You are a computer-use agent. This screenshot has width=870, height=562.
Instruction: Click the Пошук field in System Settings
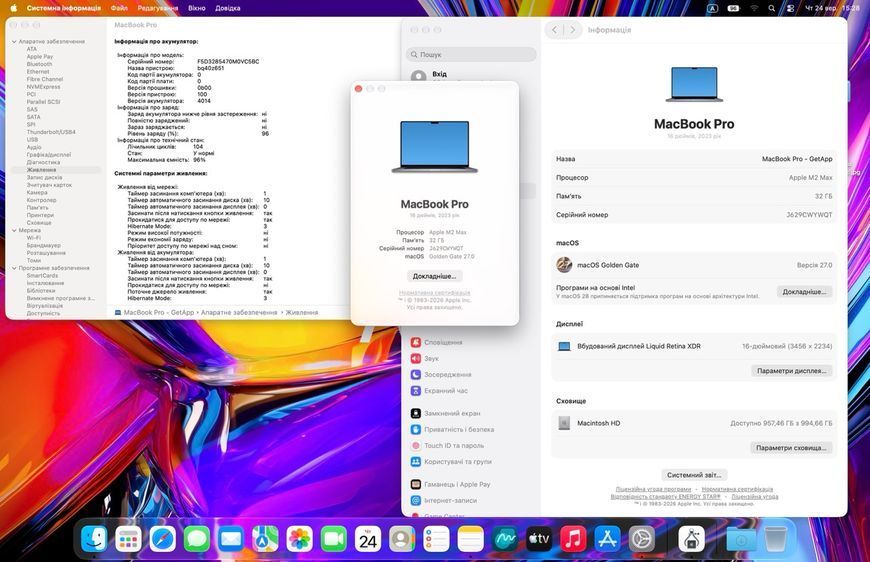pos(471,54)
